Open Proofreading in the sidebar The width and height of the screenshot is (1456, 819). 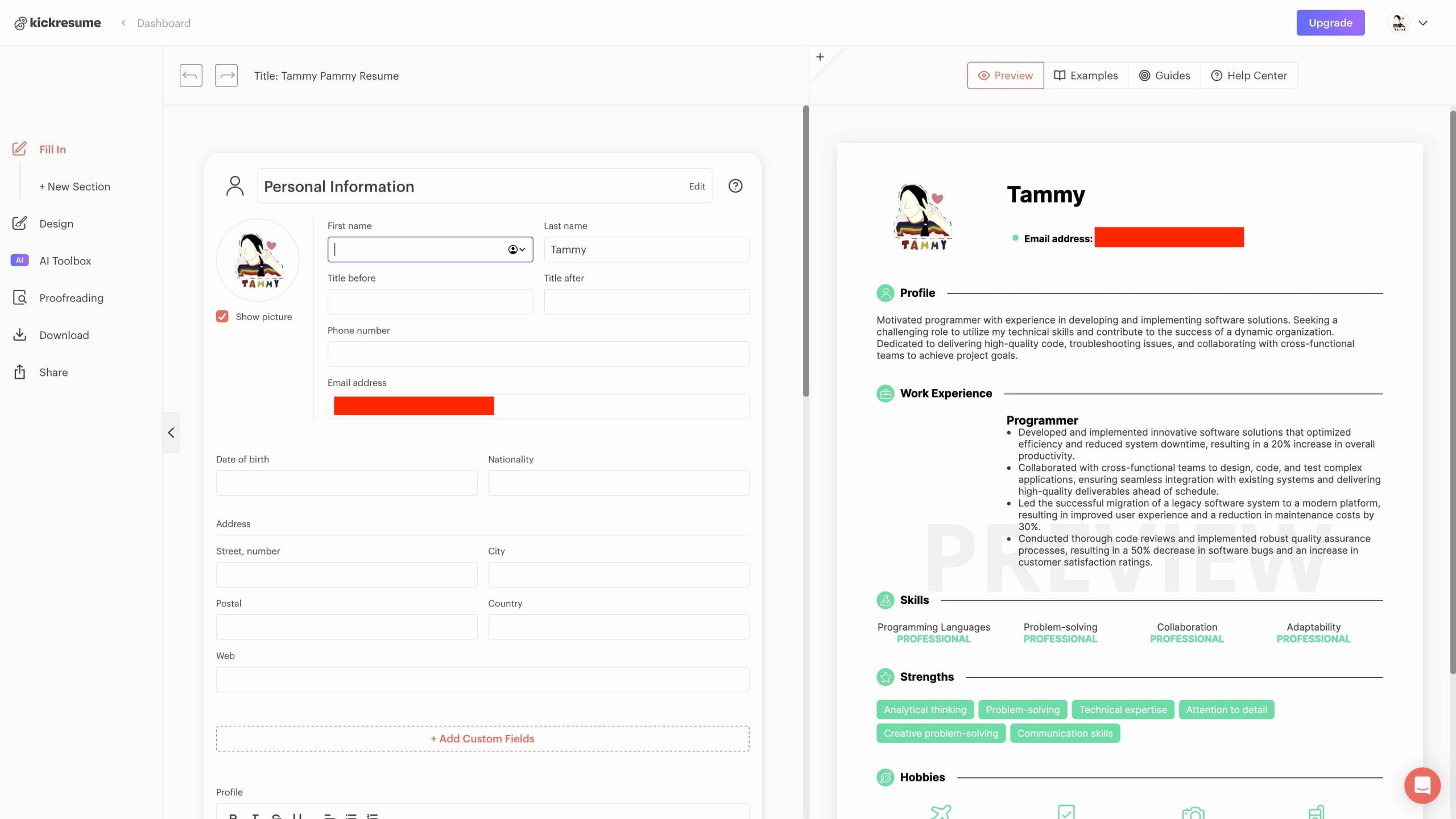click(x=71, y=298)
